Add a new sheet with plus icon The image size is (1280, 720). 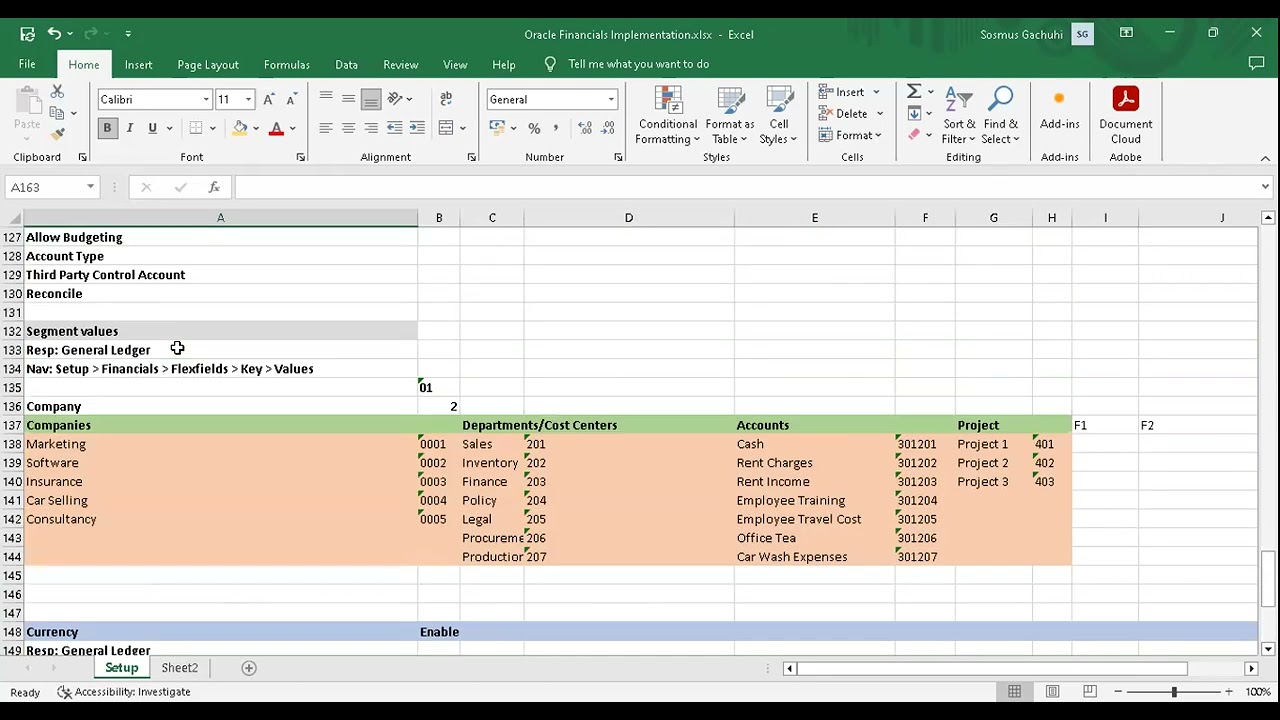pos(249,668)
